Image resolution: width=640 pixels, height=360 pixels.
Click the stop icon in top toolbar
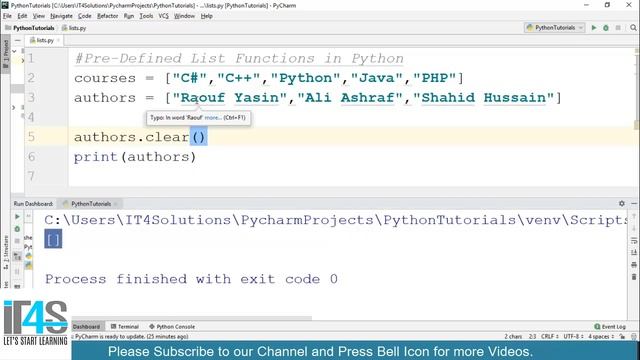pyautogui.click(x=618, y=27)
